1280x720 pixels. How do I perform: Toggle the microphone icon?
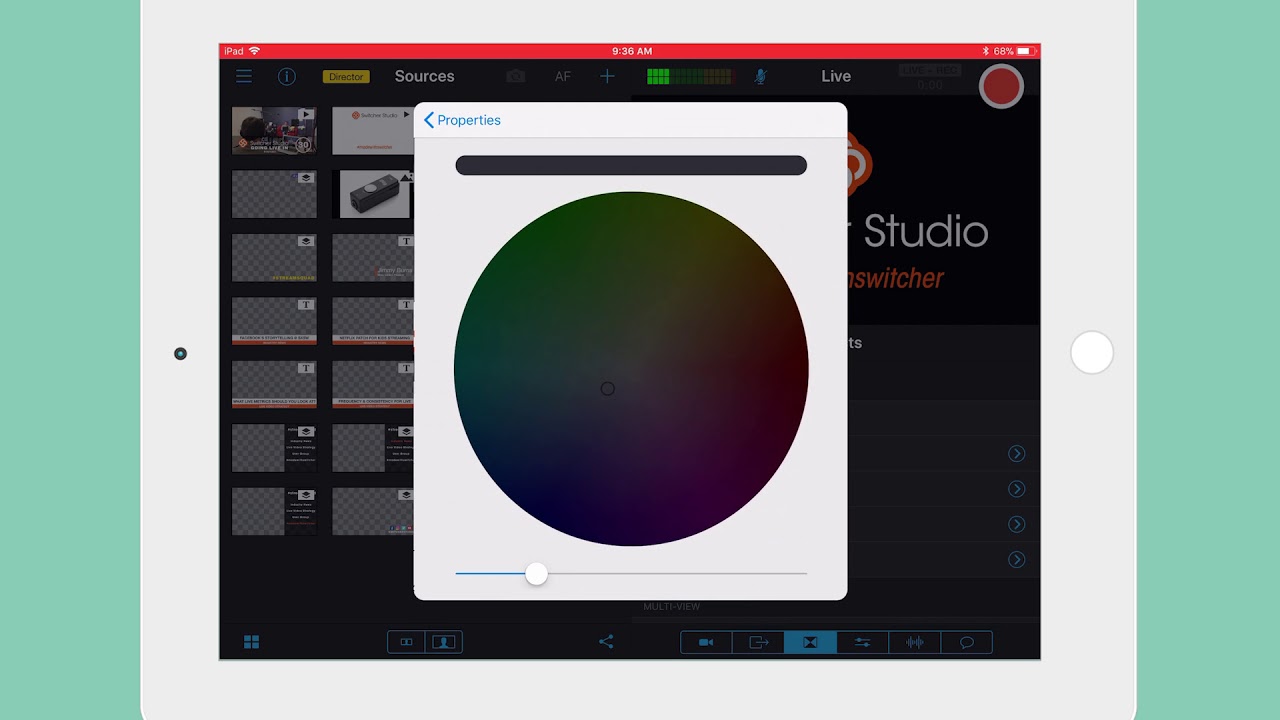[760, 76]
